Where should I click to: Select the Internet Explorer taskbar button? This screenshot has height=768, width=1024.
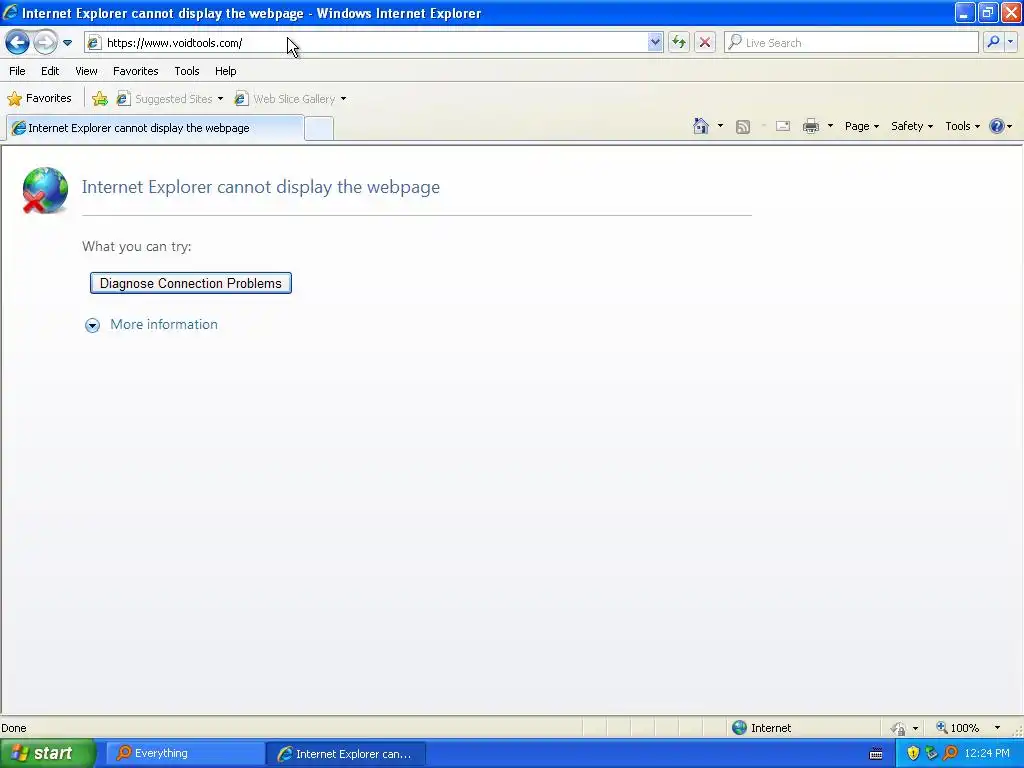(x=346, y=754)
